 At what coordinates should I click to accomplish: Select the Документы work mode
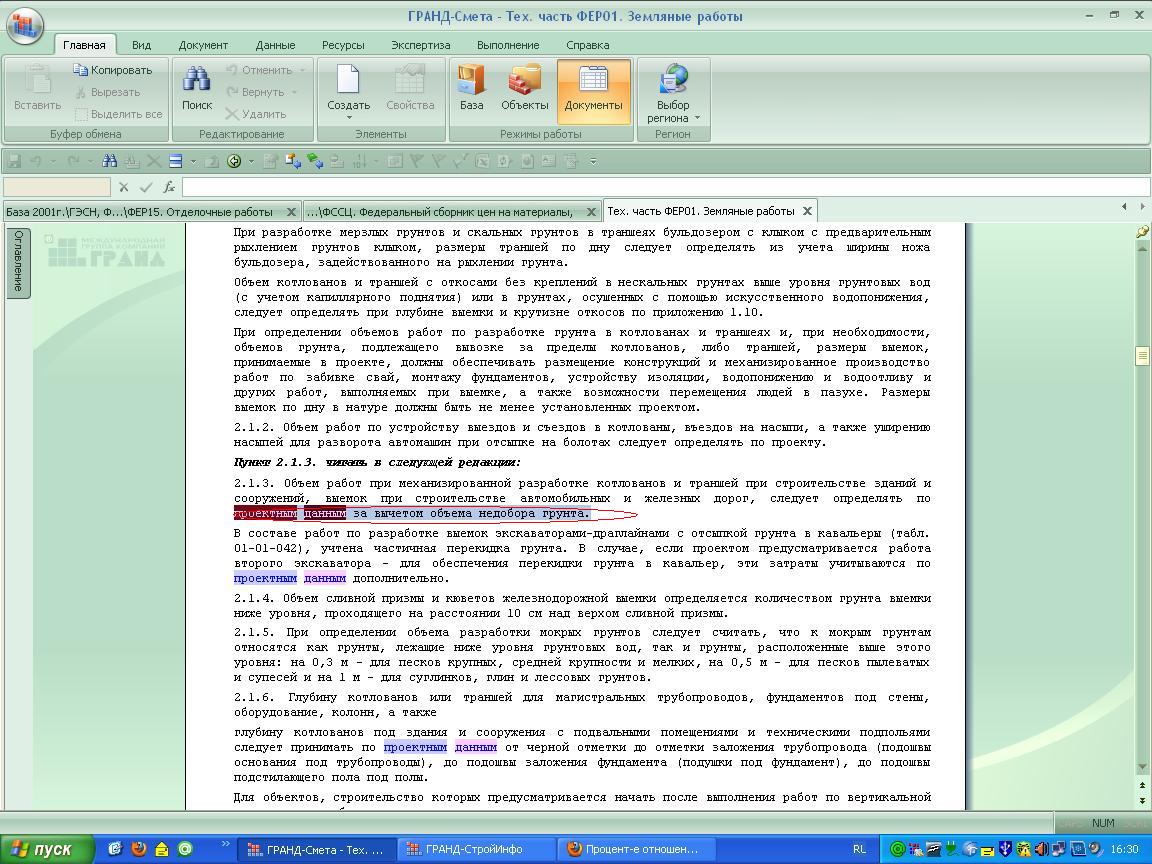point(593,91)
